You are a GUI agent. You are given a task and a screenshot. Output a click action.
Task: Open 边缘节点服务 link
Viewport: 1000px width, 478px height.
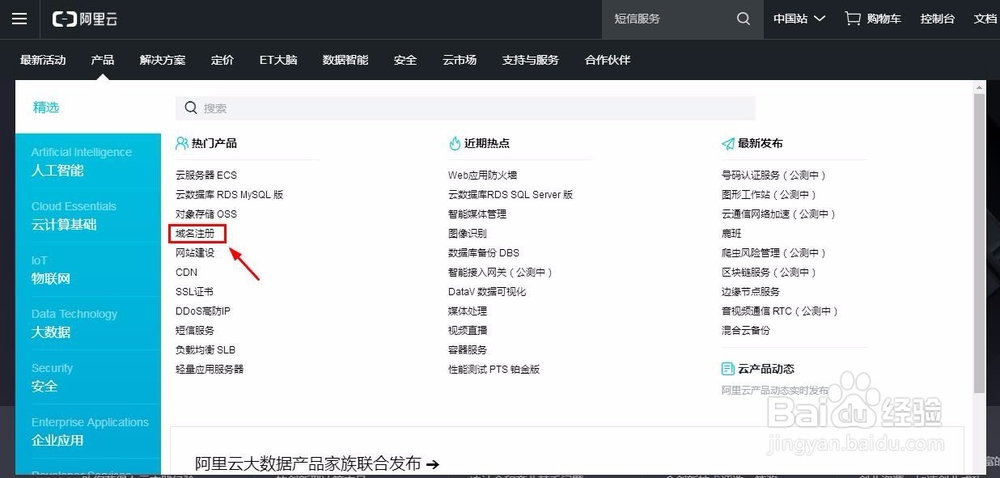click(x=751, y=292)
